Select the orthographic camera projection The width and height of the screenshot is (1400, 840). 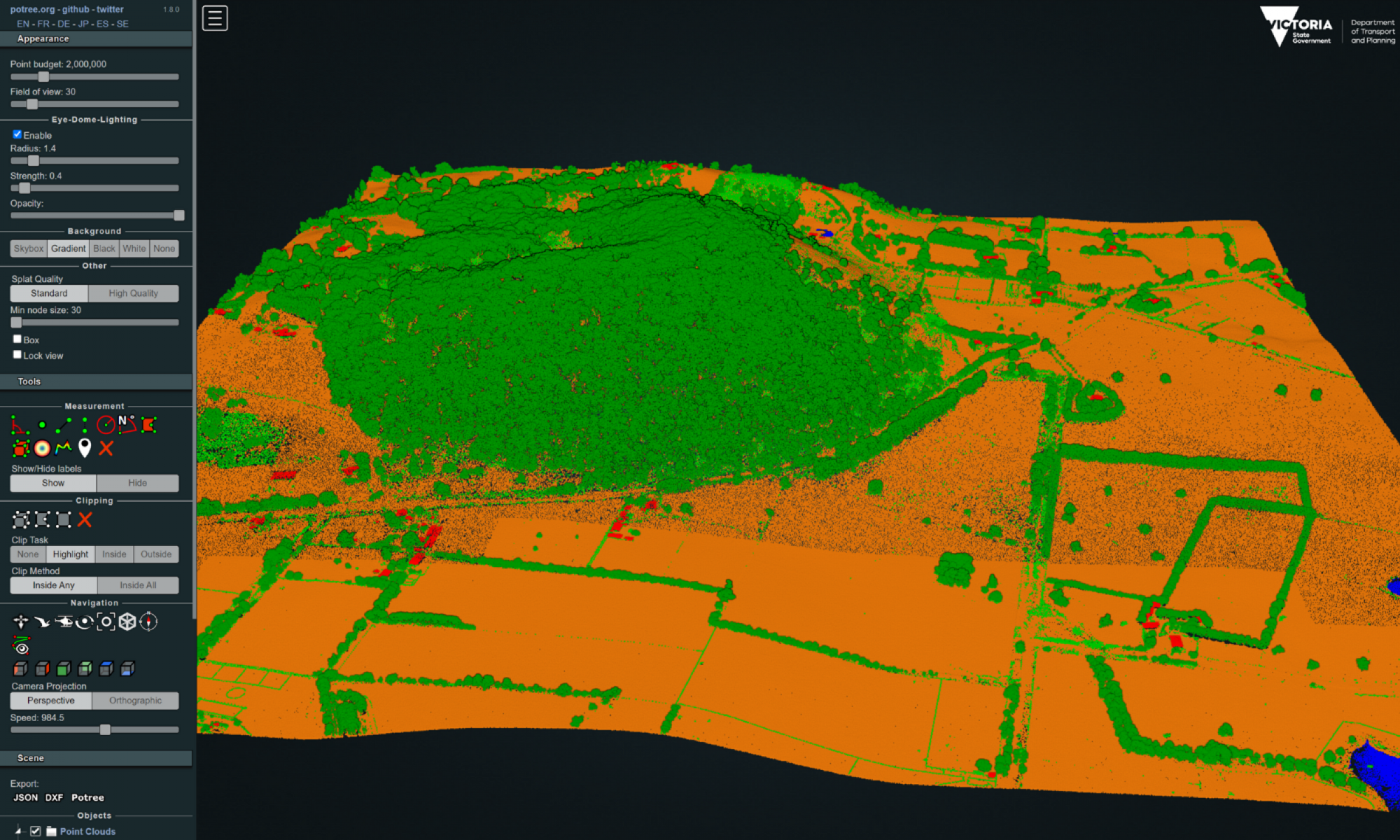pyautogui.click(x=135, y=700)
